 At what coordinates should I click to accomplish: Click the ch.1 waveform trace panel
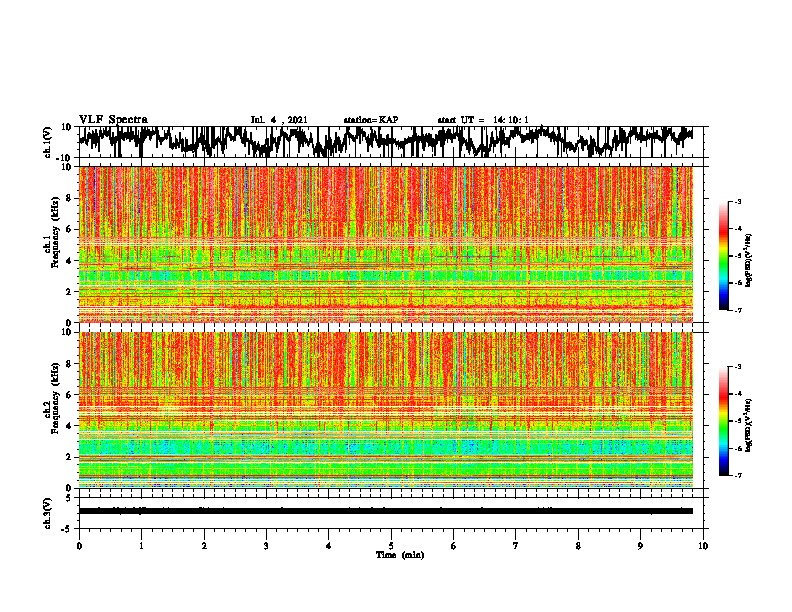point(393,142)
